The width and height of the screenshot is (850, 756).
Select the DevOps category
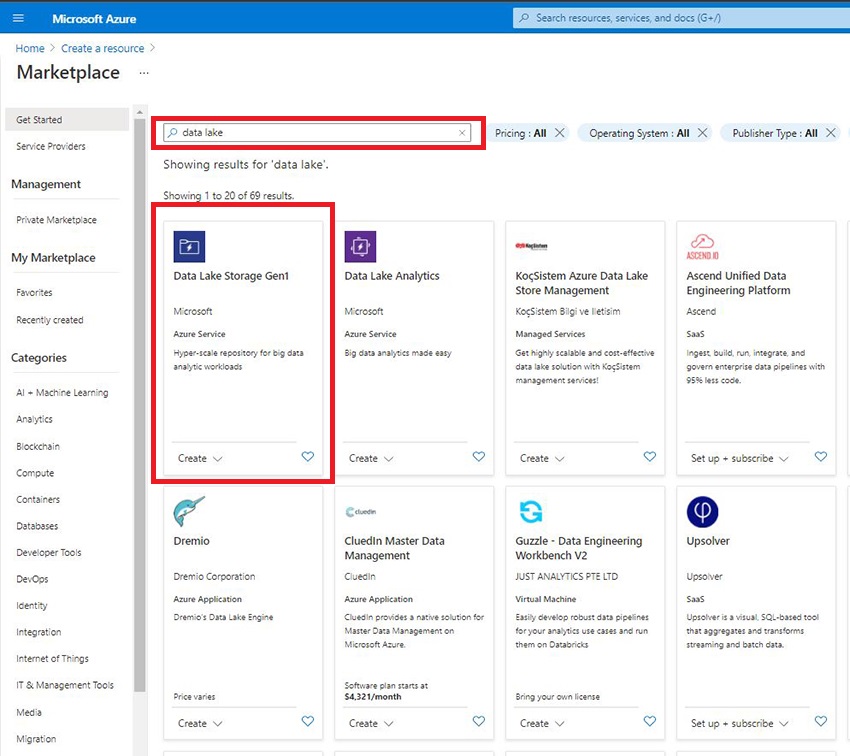(32, 579)
